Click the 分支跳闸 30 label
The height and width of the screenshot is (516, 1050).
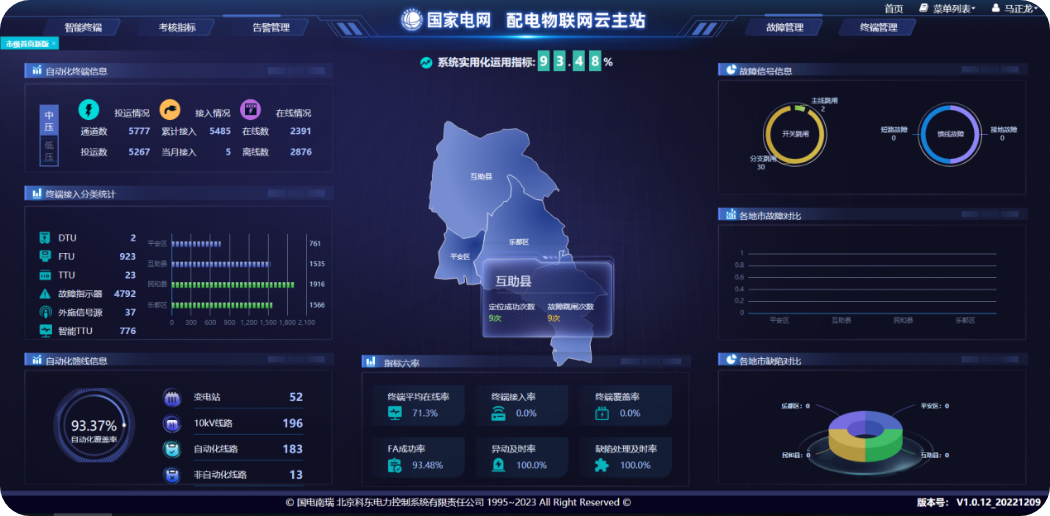(763, 163)
